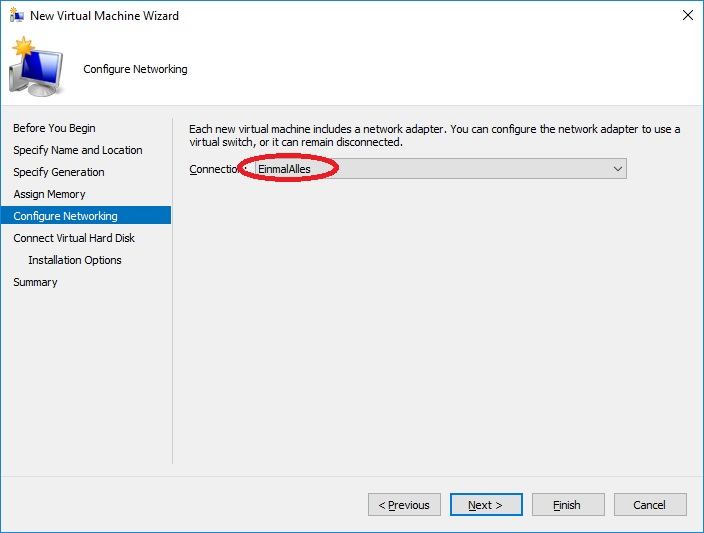Cancel the wizard
This screenshot has width=704, height=533.
click(x=650, y=505)
